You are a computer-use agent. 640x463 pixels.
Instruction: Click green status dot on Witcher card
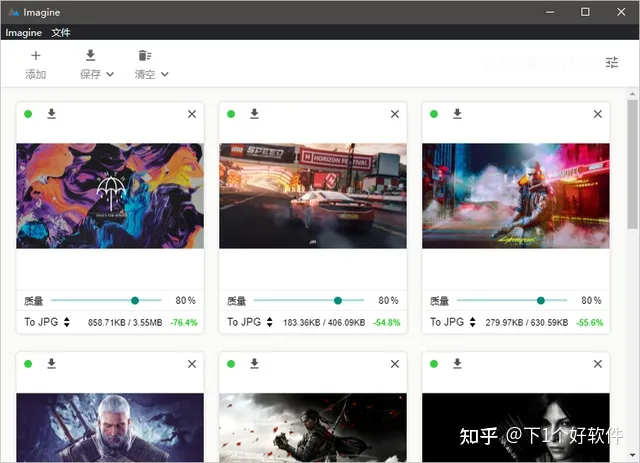pos(28,364)
